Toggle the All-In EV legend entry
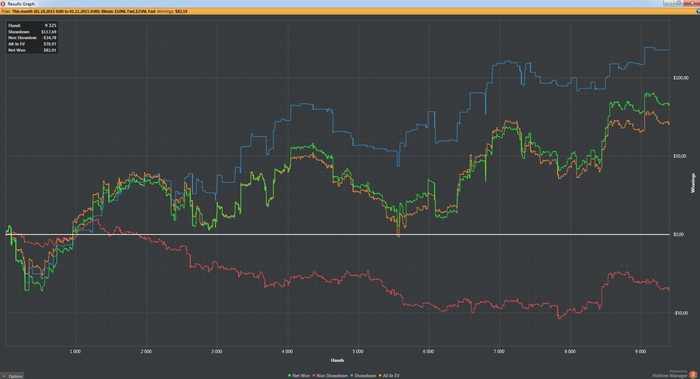Image resolution: width=700 pixels, height=379 pixels. point(389,376)
